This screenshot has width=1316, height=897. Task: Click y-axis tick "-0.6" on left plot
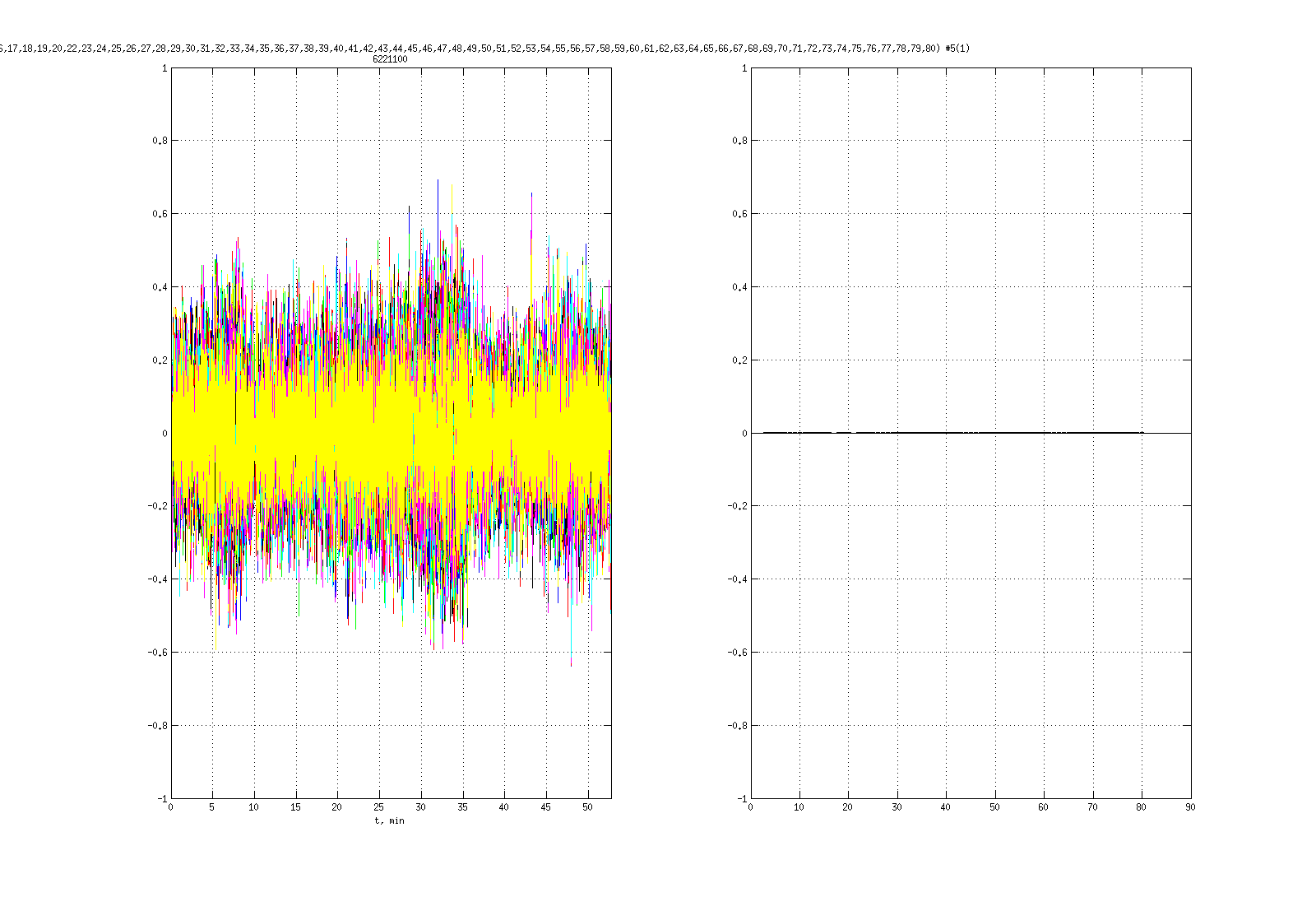[158, 653]
